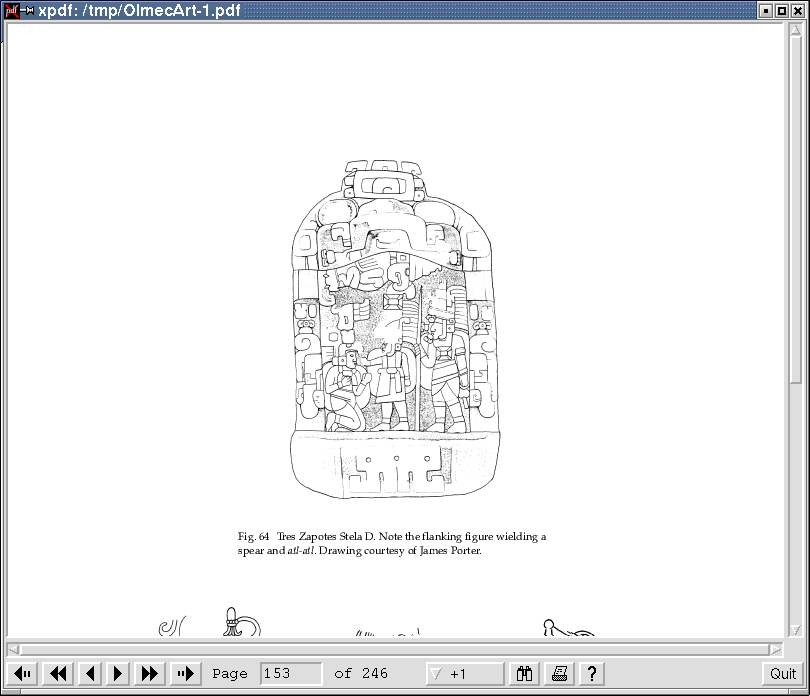Click the page number field showing 153
The width and height of the screenshot is (810, 696).
pyautogui.click(x=291, y=673)
